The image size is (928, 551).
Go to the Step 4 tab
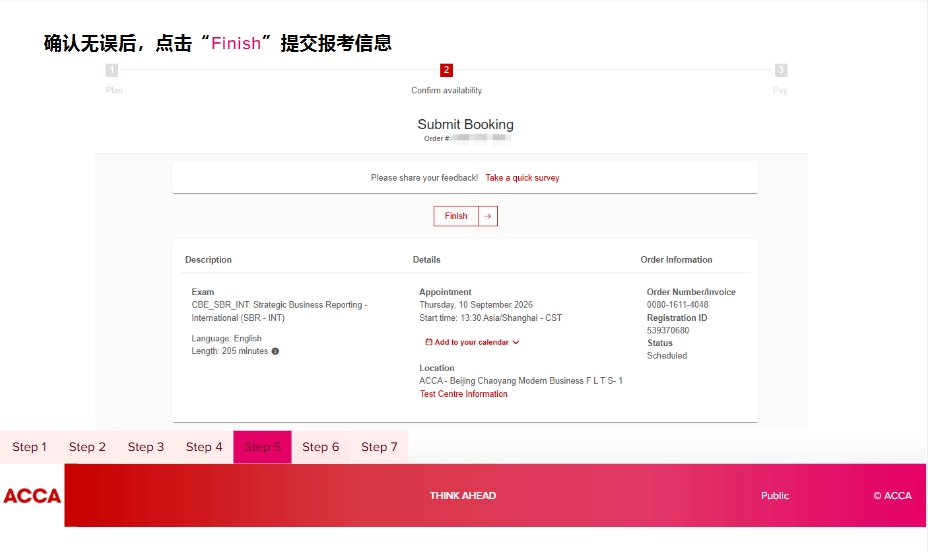204,447
